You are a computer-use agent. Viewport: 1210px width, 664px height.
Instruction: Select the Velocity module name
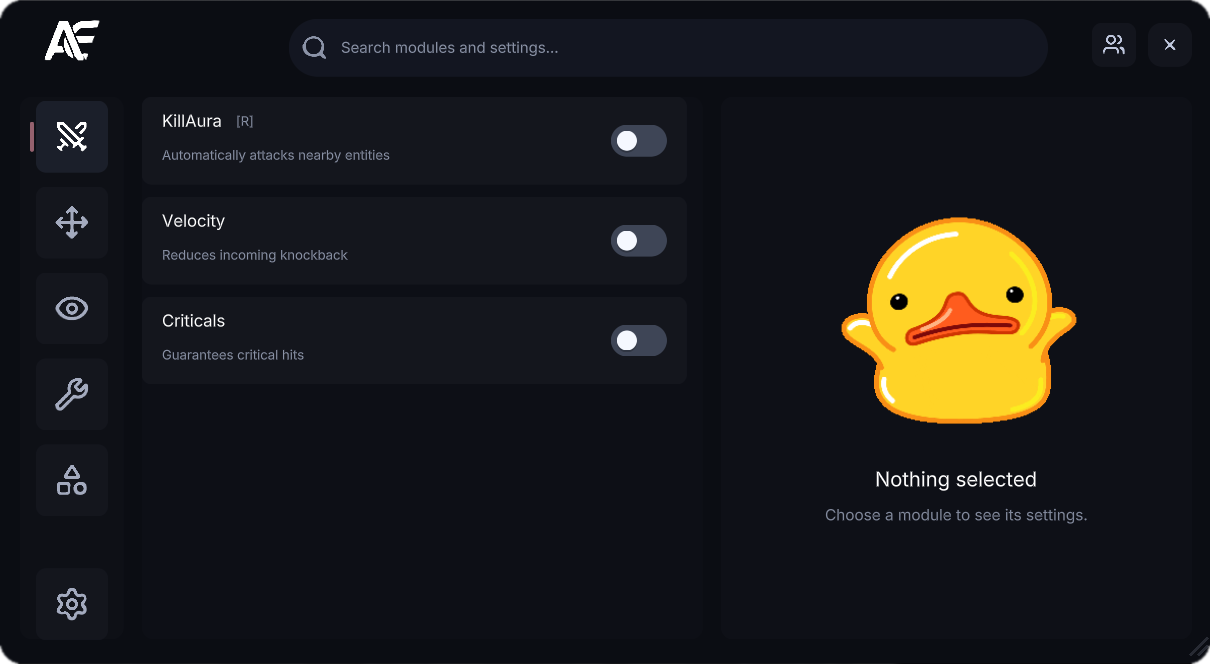193,221
